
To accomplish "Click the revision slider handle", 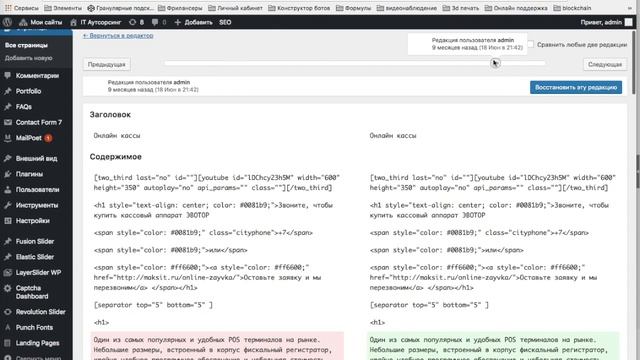I will [x=495, y=63].
